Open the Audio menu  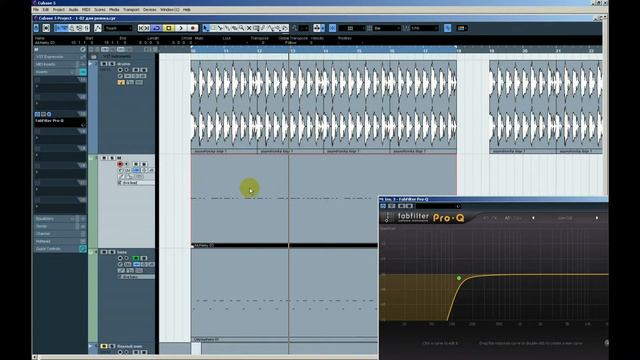[73, 9]
